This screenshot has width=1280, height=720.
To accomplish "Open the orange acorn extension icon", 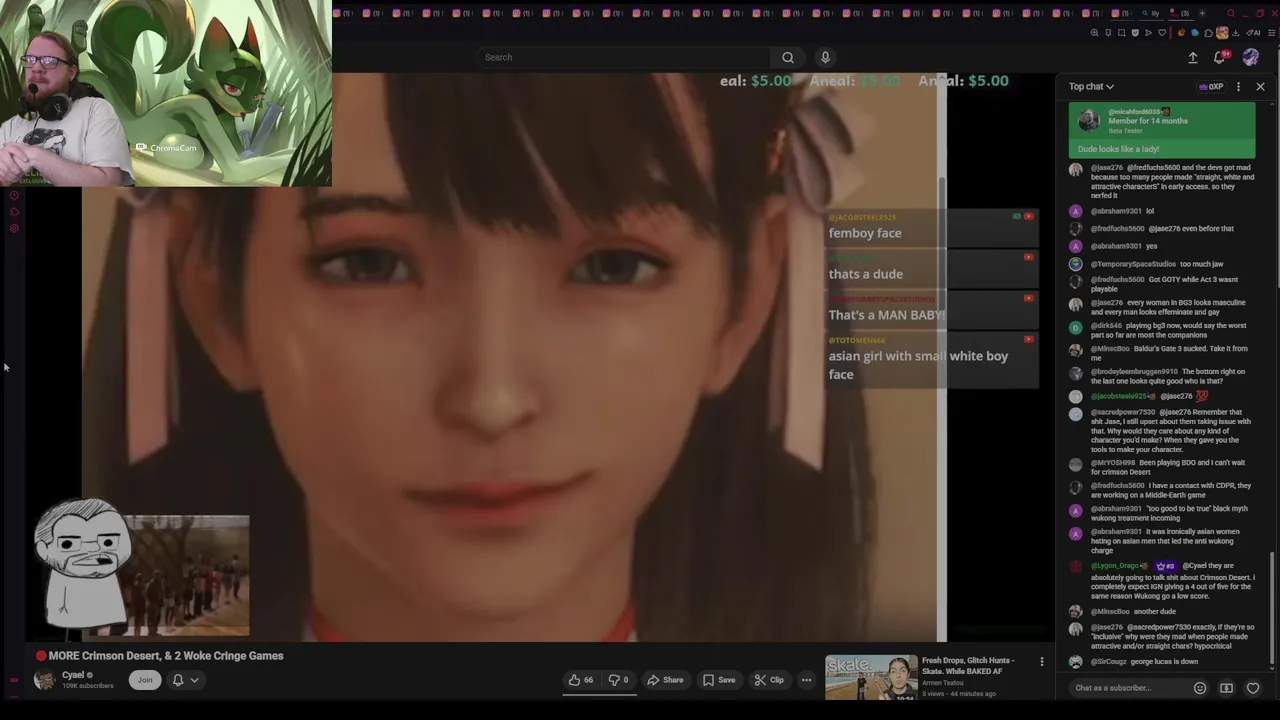I will pos(1181,33).
